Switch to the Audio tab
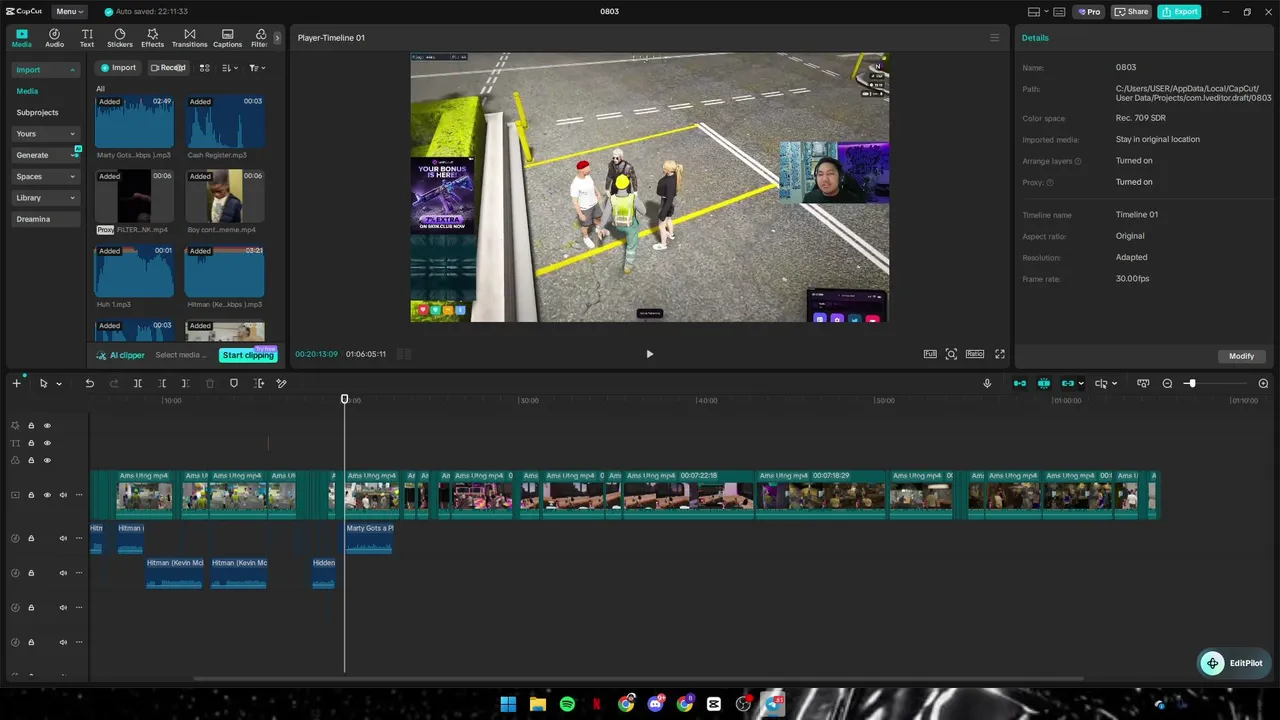Image resolution: width=1280 pixels, height=720 pixels. coord(54,38)
